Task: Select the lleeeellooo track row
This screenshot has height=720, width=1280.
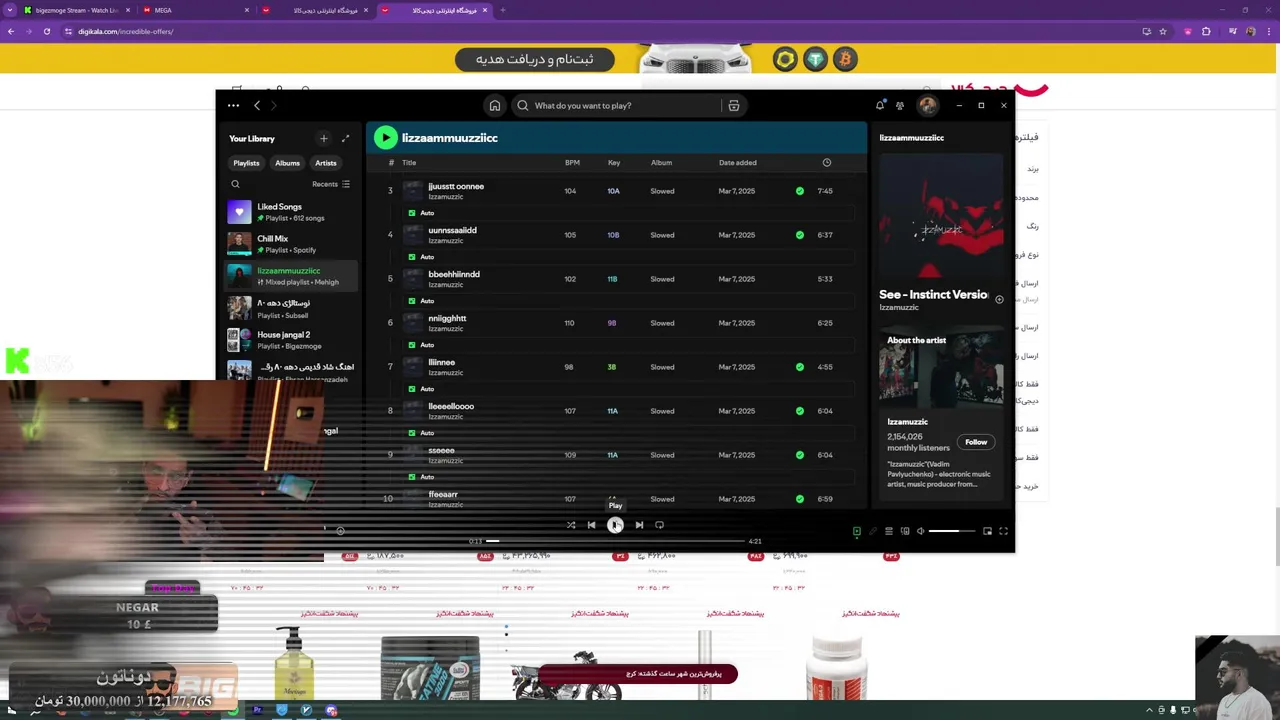Action: [x=617, y=411]
